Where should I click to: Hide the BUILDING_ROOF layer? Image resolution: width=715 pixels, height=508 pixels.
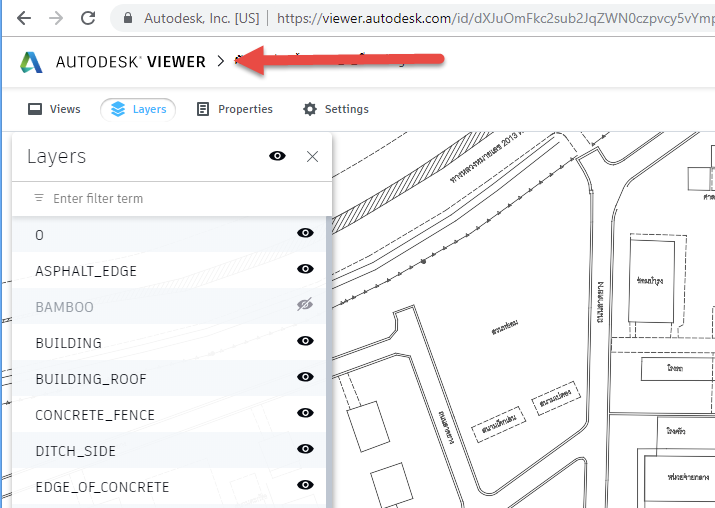coord(305,377)
